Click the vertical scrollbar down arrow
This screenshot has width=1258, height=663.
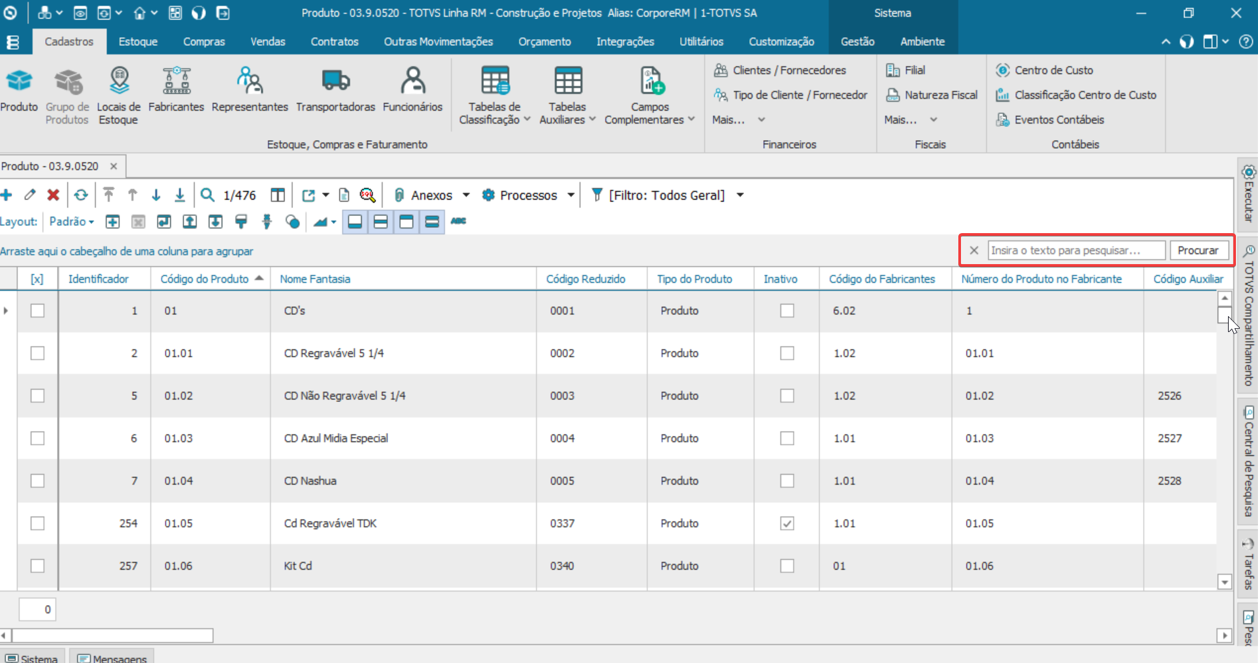coord(1225,582)
